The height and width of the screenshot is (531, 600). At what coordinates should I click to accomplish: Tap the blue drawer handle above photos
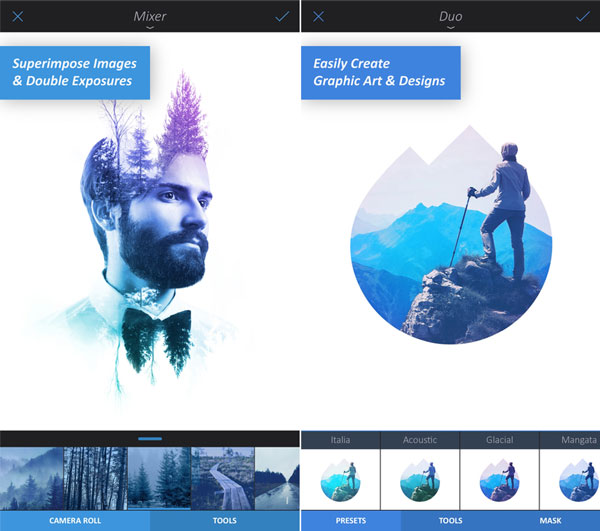(x=150, y=439)
